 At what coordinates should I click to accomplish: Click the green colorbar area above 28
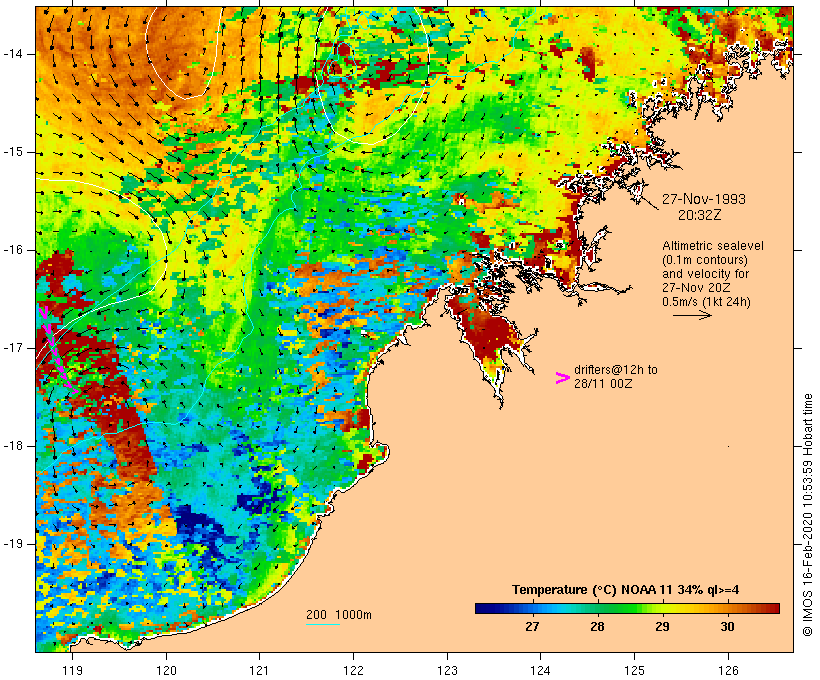597,608
